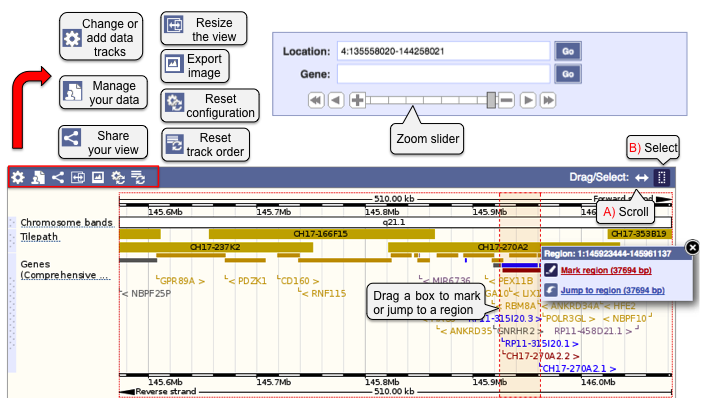Click the empty Gene input field
The image size is (709, 408).
pyautogui.click(x=445, y=74)
